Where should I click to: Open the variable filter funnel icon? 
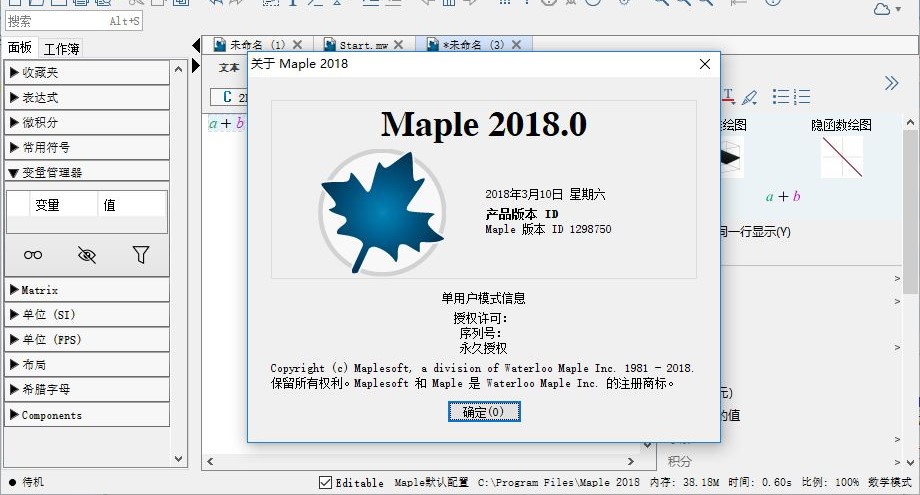point(141,255)
